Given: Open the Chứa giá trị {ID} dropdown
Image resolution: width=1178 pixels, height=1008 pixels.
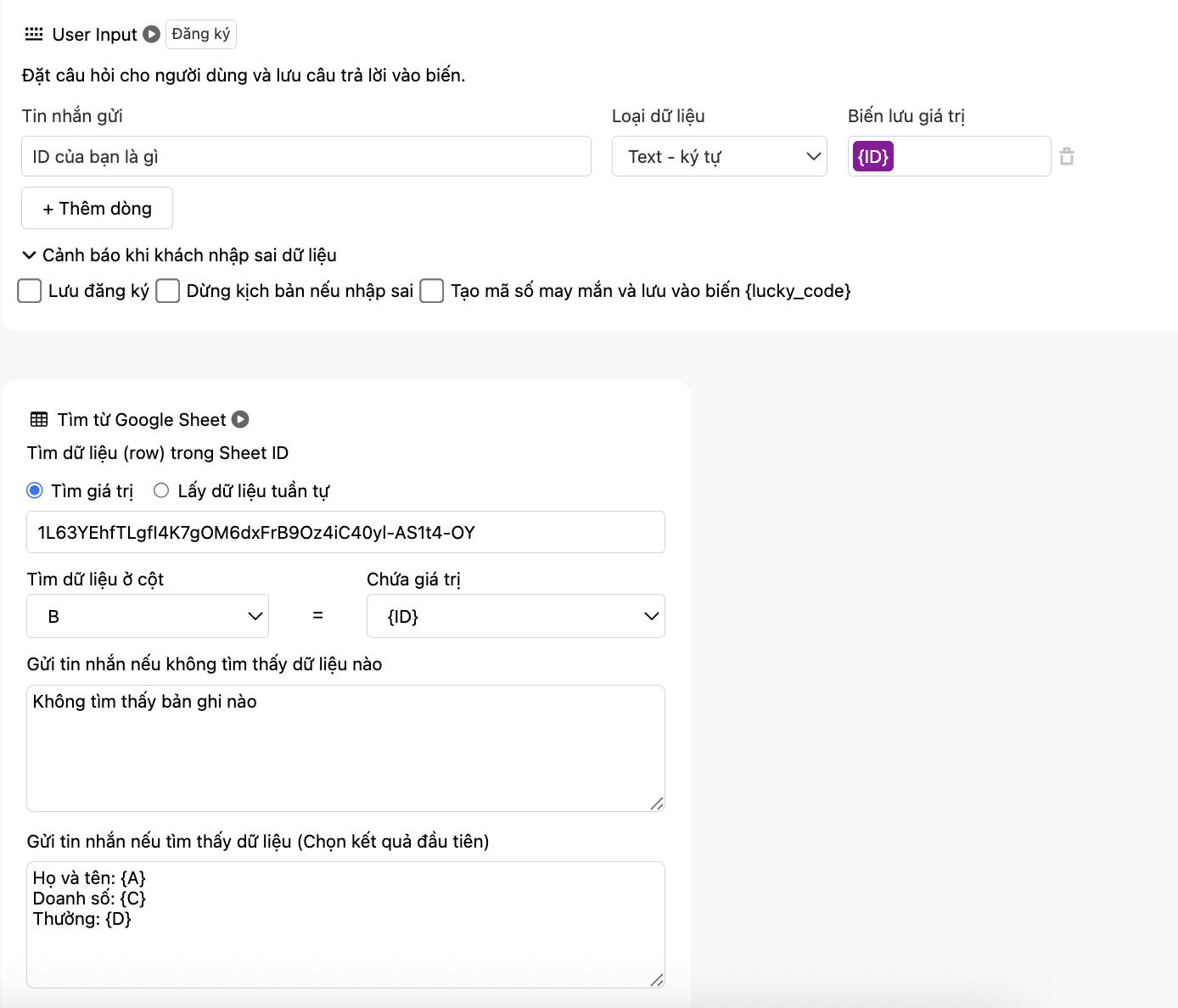Looking at the screenshot, I should point(515,616).
